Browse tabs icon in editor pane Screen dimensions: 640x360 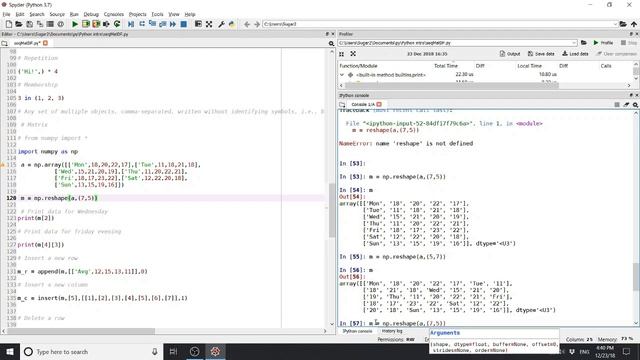click(x=4, y=43)
